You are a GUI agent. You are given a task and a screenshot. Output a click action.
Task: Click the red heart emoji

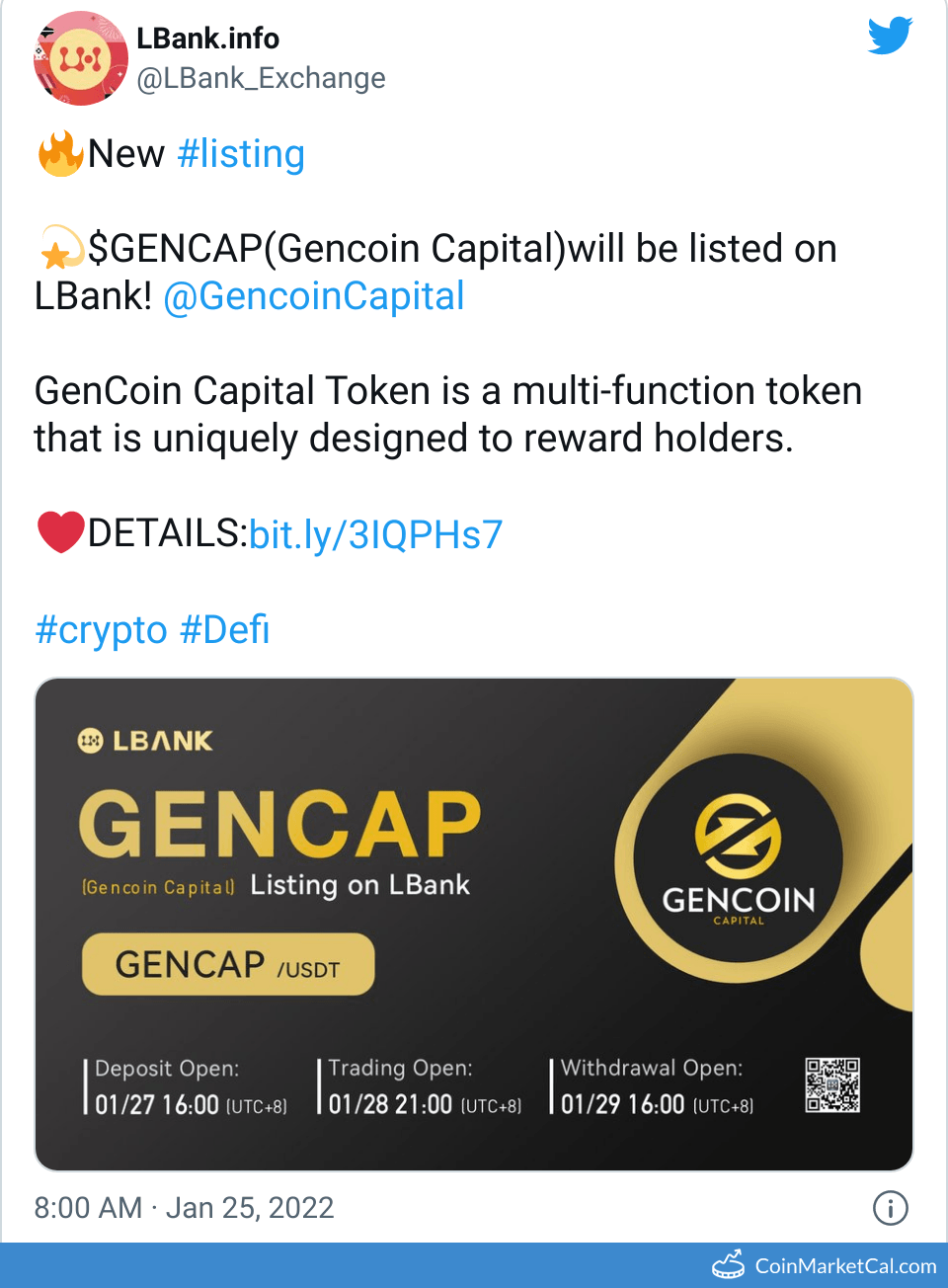click(59, 532)
